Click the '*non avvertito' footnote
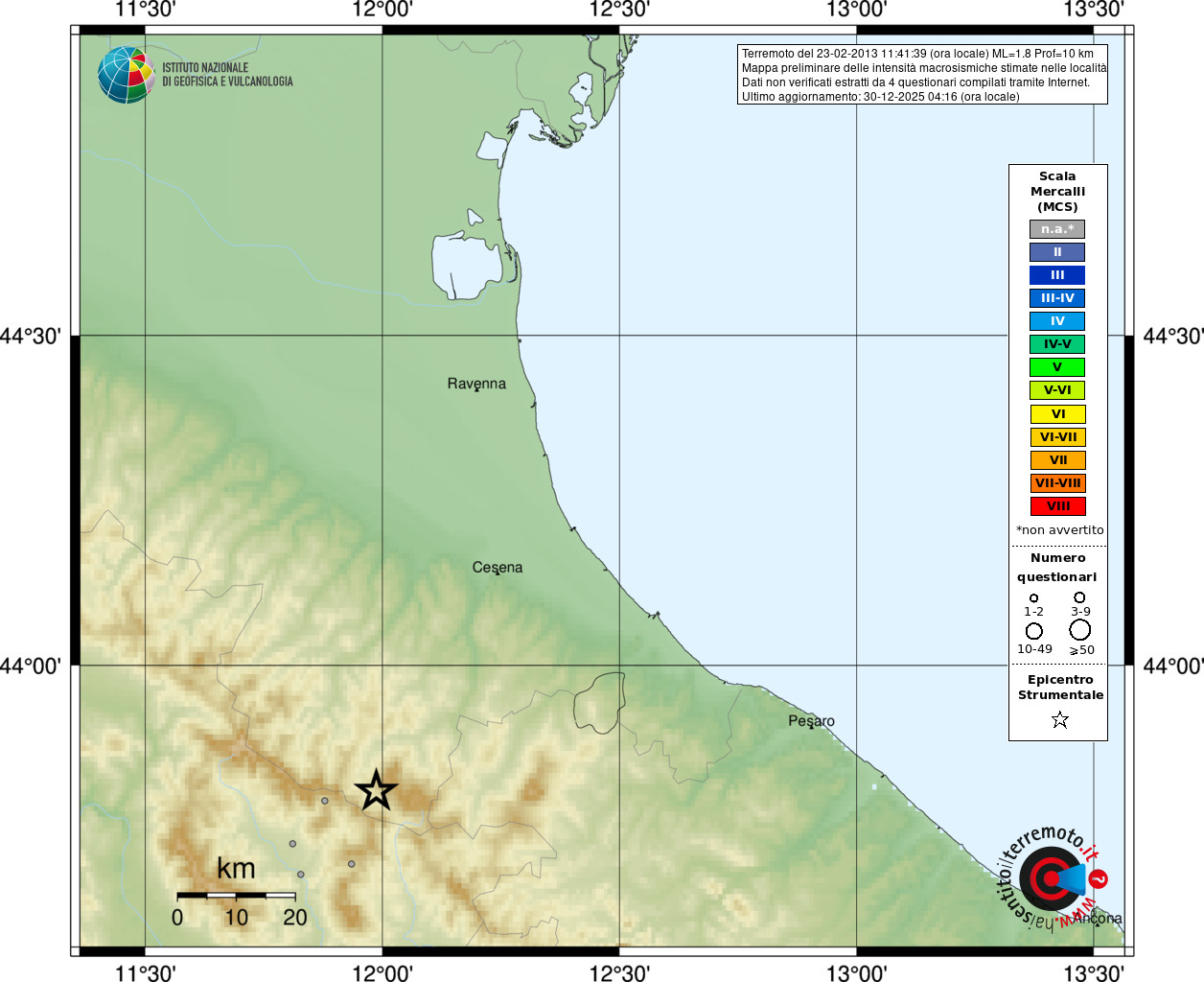Image resolution: width=1204 pixels, height=982 pixels. pyautogui.click(x=1059, y=530)
